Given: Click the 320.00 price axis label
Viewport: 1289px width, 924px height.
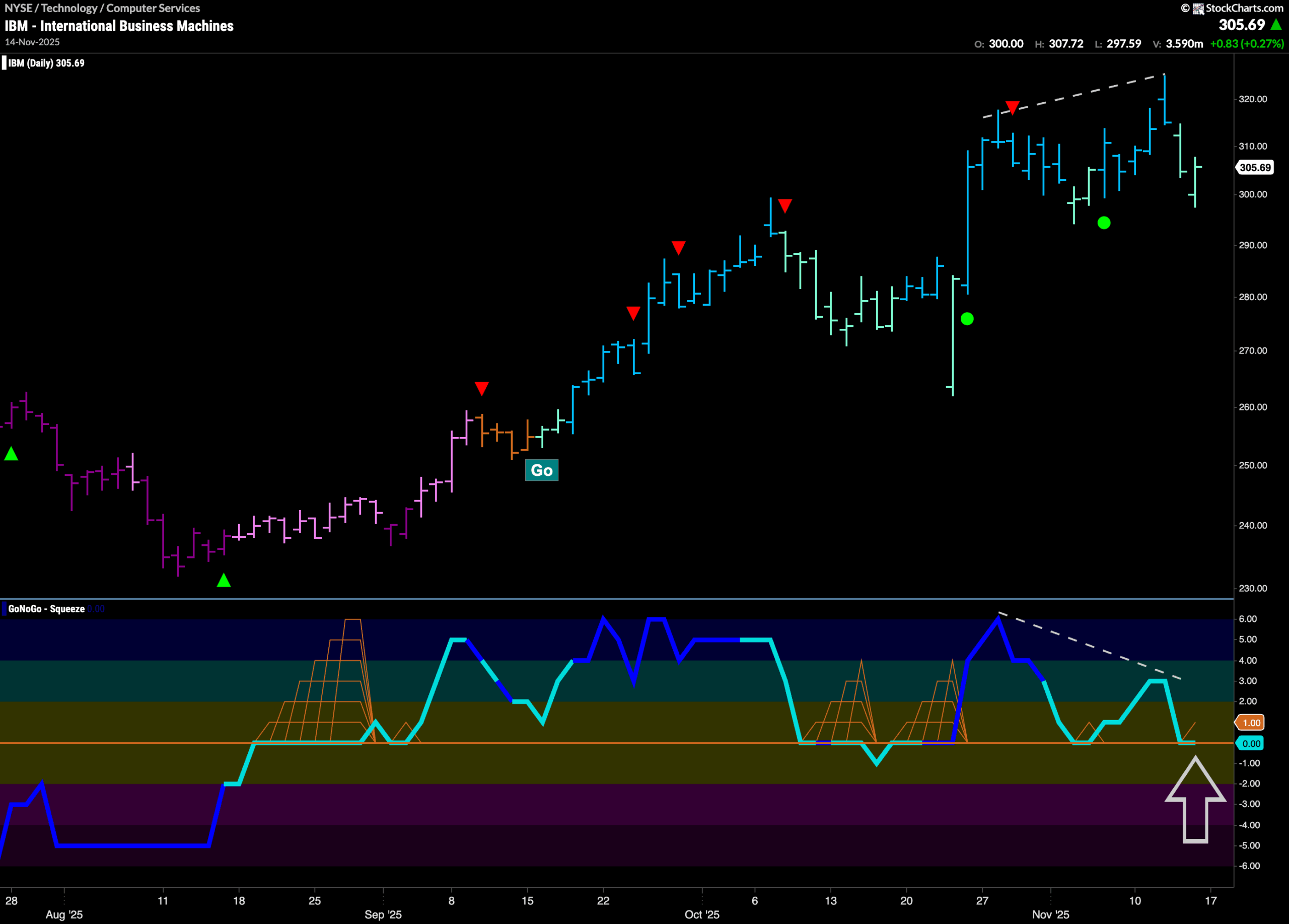Looking at the screenshot, I should tap(1253, 99).
